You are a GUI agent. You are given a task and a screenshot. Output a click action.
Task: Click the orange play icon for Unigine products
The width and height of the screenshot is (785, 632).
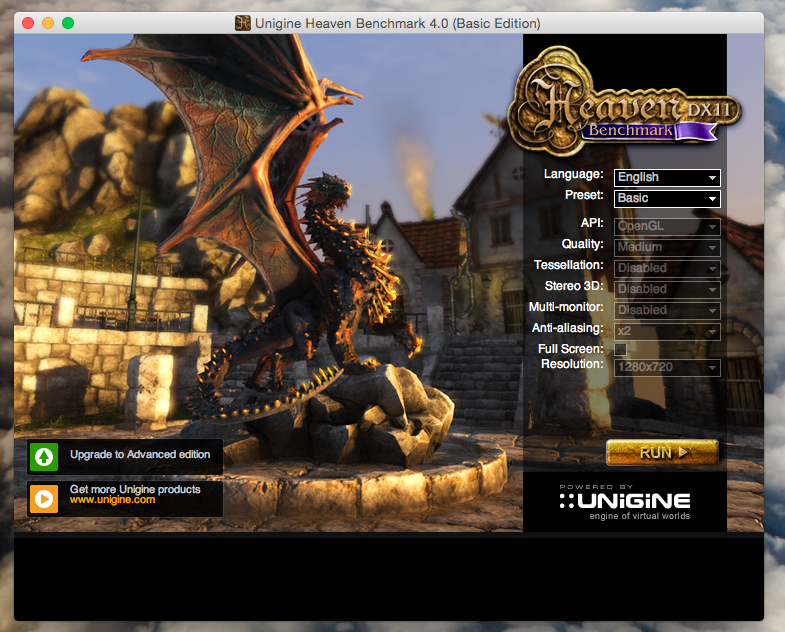44,499
